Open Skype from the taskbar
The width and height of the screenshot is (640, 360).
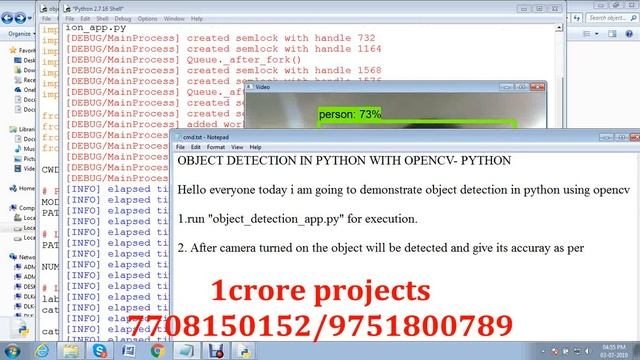100,351
